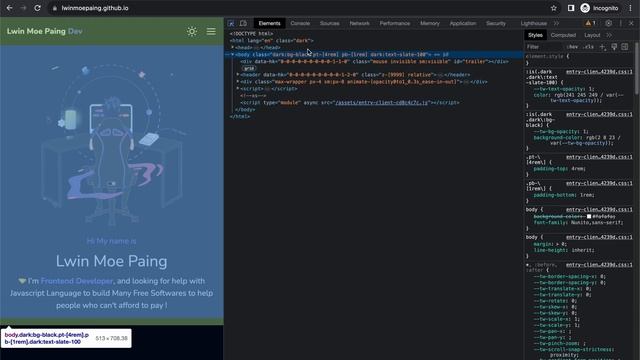Reload the page
640x360 pixels.
[x=37, y=8]
